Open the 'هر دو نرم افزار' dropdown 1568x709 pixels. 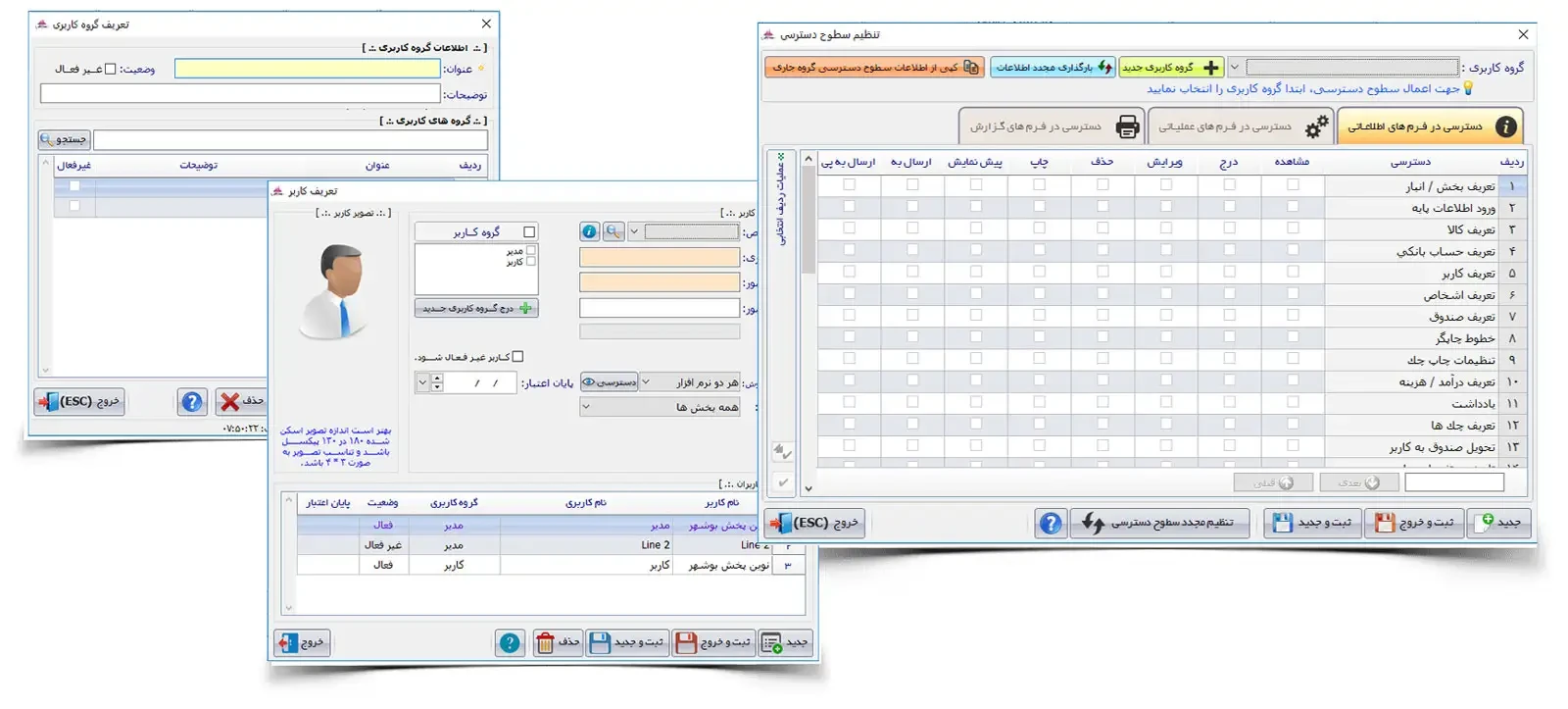pos(646,382)
